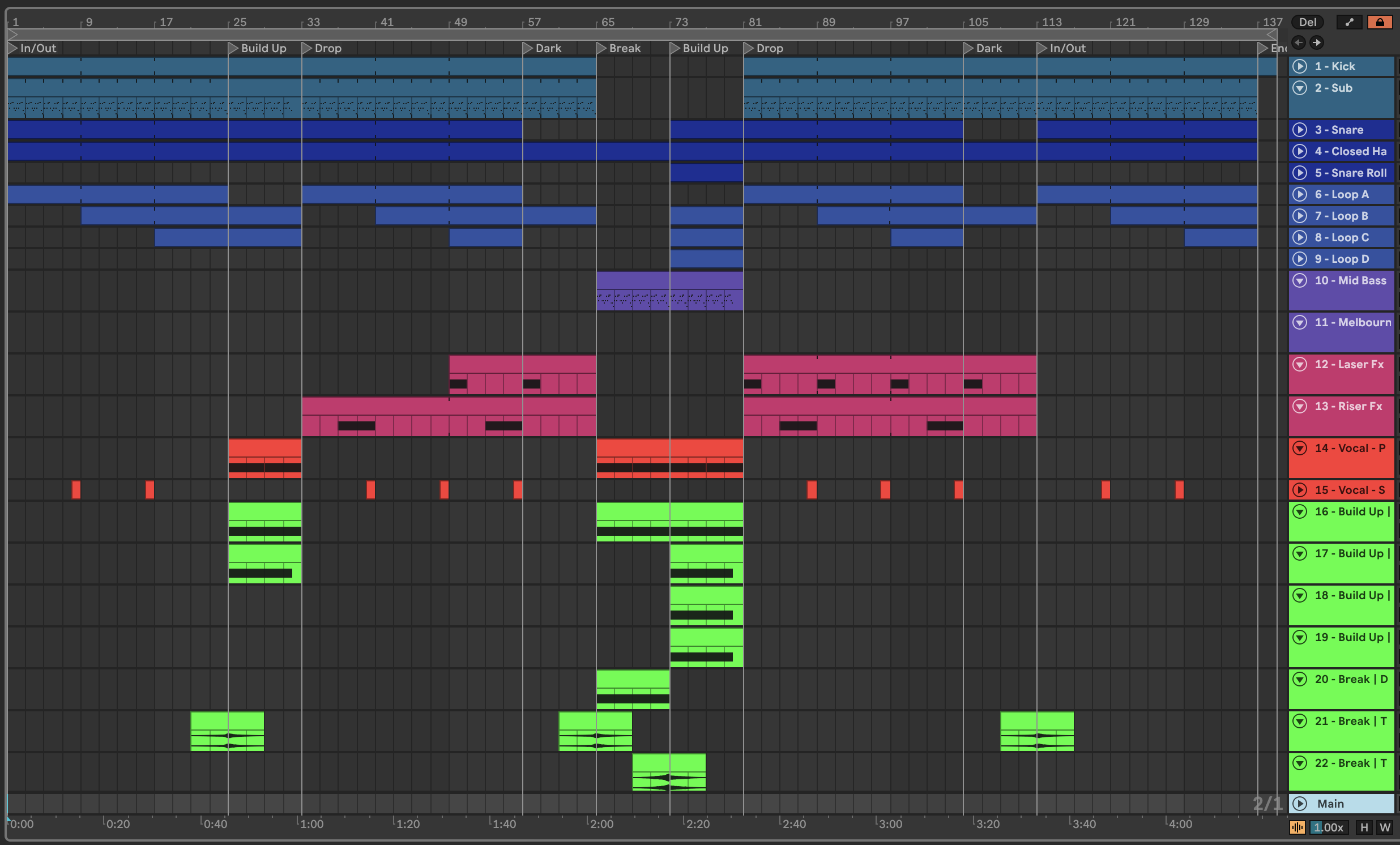Unfold the 1 - Kick track
The image size is (1400, 845).
coord(1300,66)
